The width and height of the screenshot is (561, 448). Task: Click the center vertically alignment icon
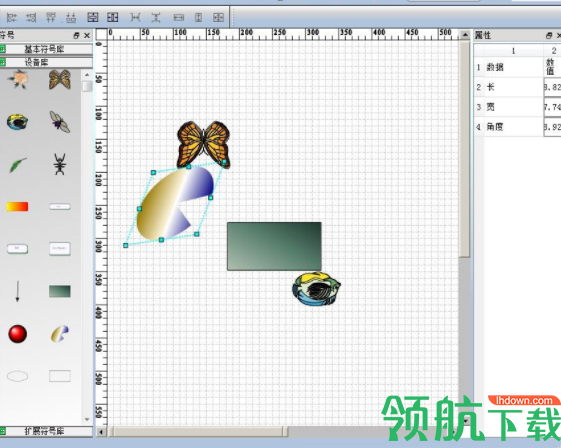click(x=93, y=17)
